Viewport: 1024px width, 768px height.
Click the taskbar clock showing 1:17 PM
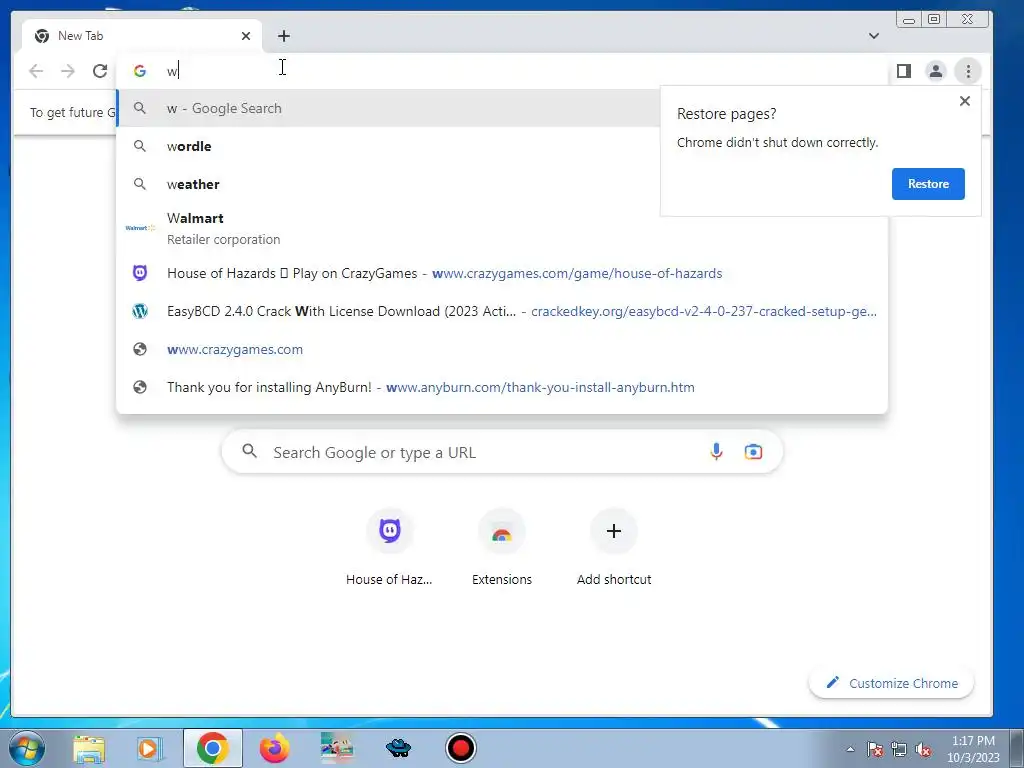pyautogui.click(x=973, y=749)
